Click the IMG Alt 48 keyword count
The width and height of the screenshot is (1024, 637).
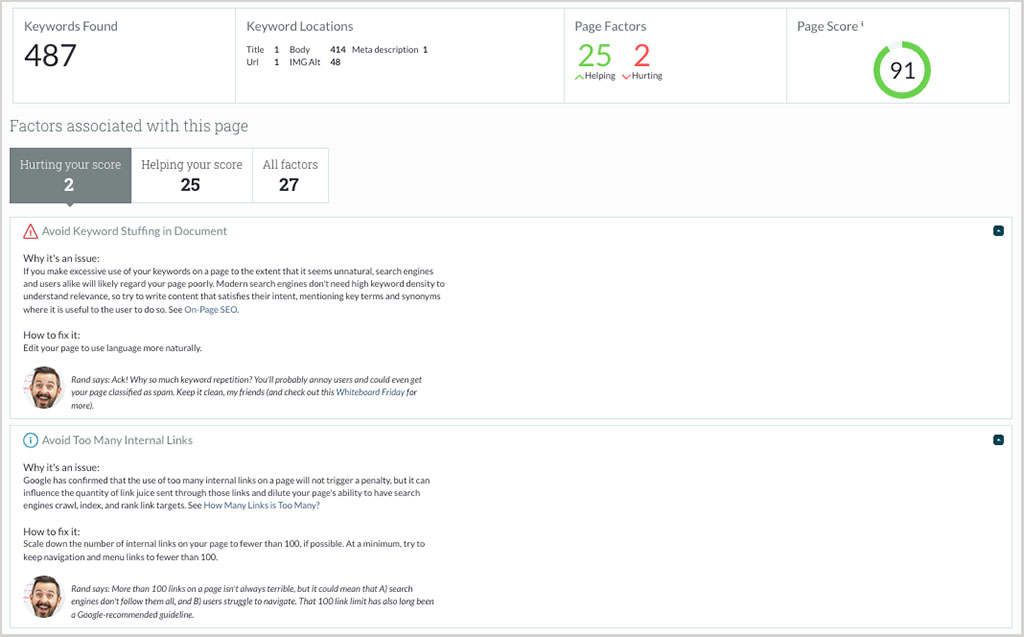(315, 62)
